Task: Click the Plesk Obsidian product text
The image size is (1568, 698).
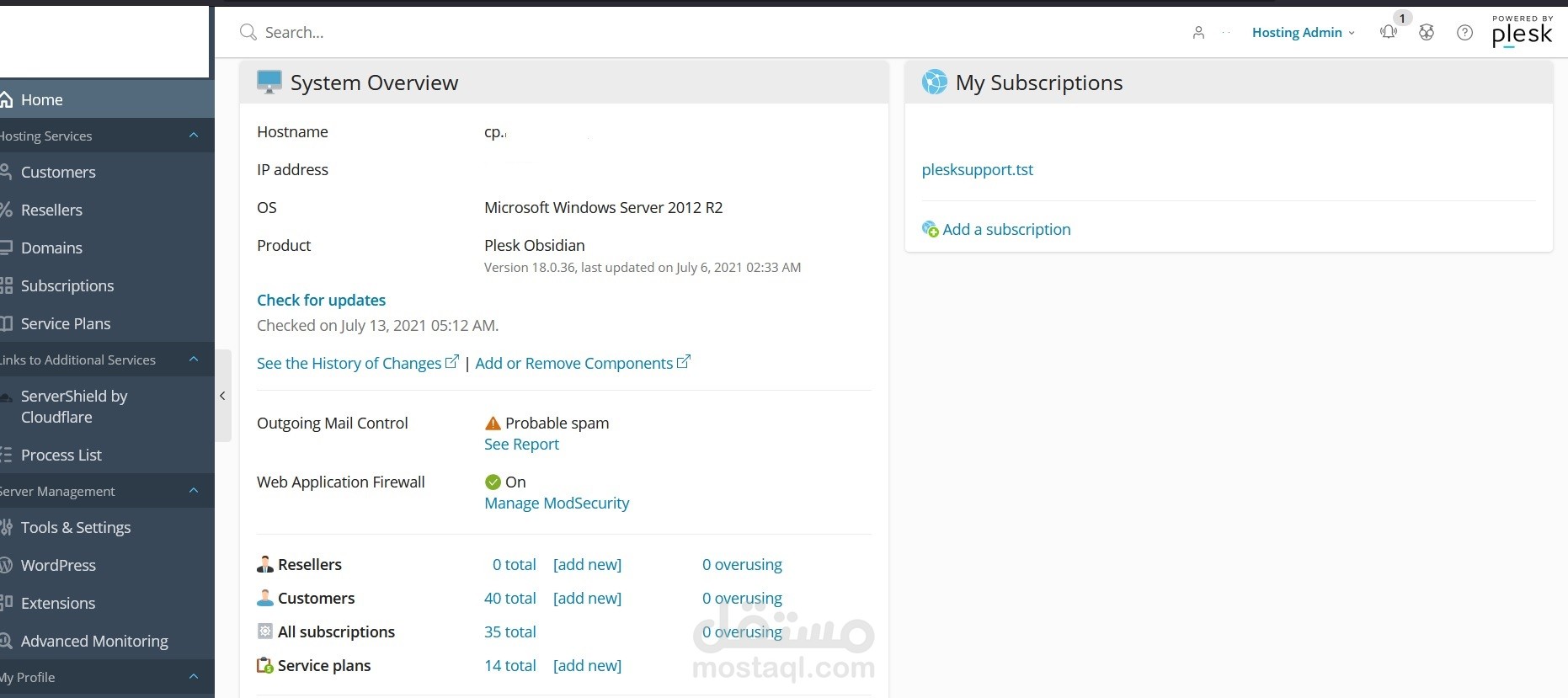Action: (x=534, y=245)
